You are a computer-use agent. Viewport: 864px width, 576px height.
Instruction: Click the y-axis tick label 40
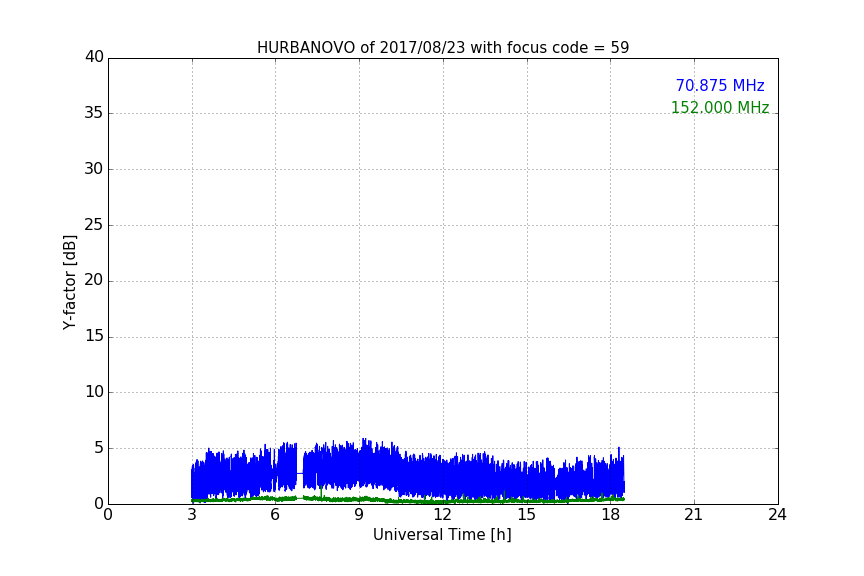click(x=94, y=57)
